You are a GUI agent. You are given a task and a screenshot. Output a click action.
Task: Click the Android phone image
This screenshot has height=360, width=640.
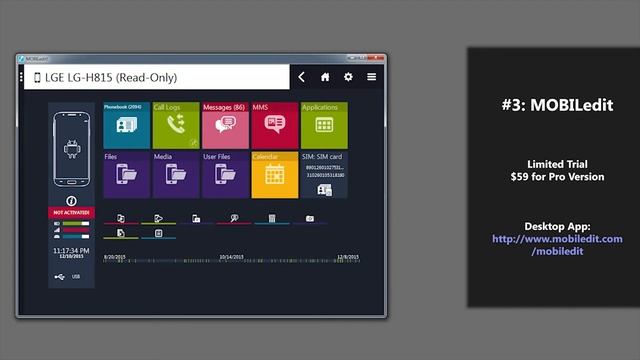pos(72,149)
